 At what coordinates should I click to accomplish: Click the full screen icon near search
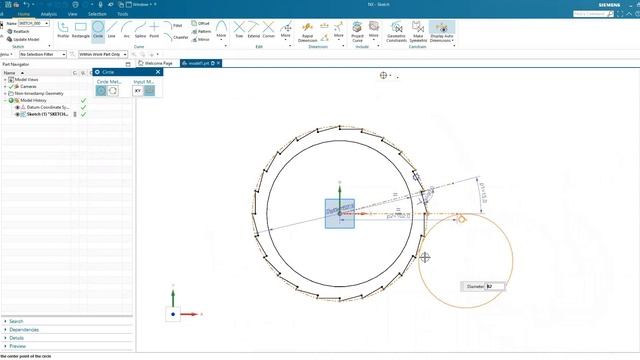(620, 14)
